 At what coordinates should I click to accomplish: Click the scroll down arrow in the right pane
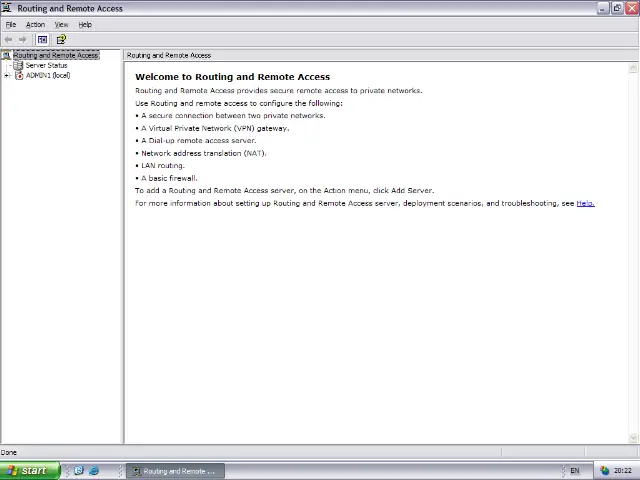(633, 438)
